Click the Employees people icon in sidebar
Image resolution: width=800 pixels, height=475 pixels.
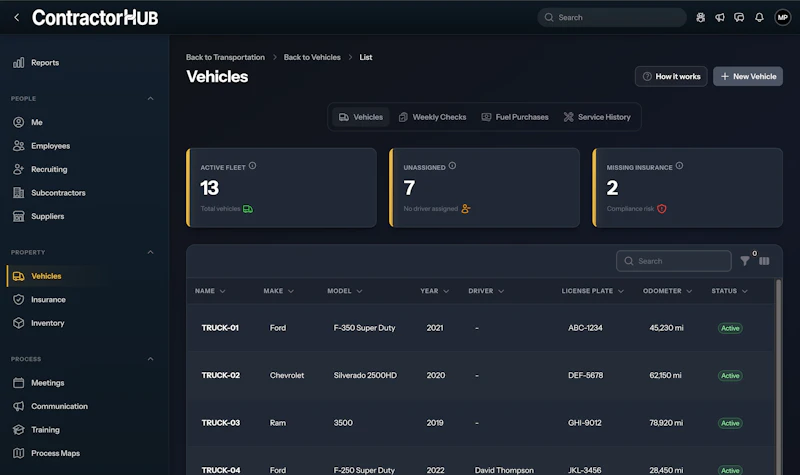click(x=18, y=146)
